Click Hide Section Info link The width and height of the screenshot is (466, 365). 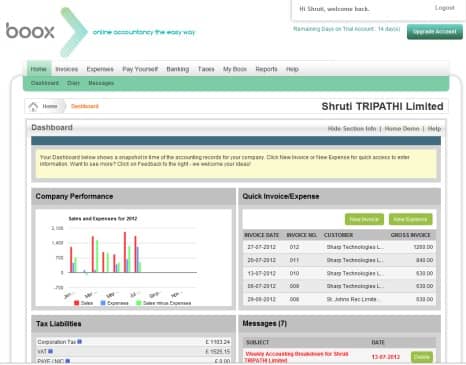pos(352,129)
